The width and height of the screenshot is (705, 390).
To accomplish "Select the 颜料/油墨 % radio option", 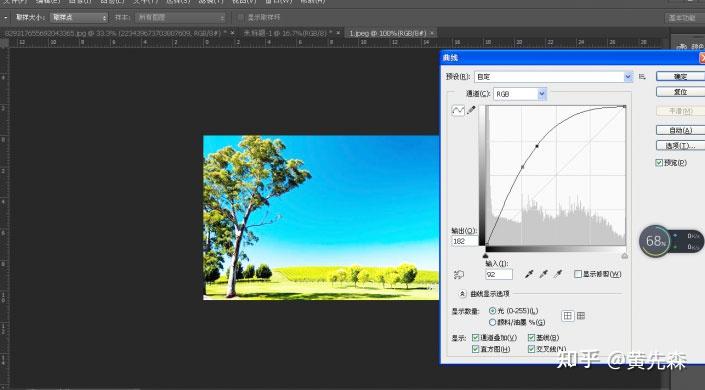I will point(492,323).
